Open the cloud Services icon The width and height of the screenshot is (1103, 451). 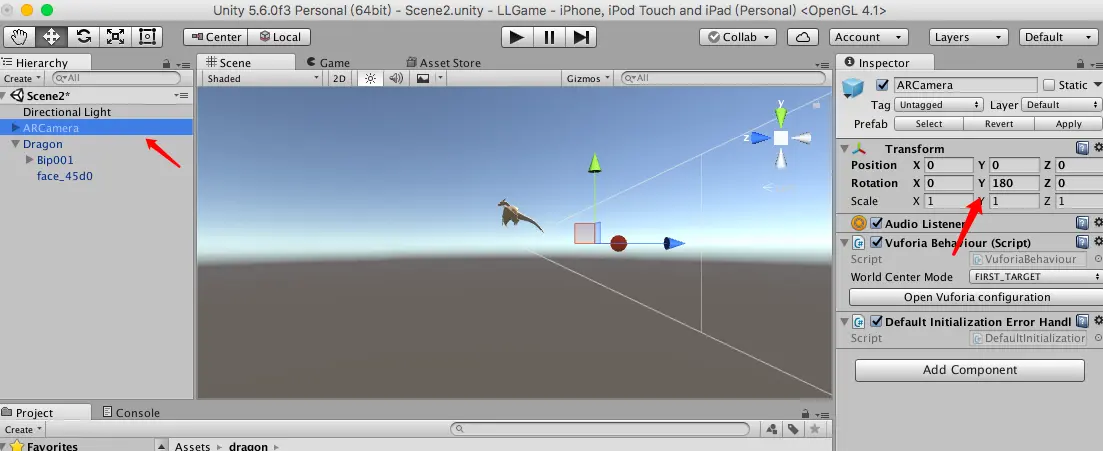tap(803, 37)
